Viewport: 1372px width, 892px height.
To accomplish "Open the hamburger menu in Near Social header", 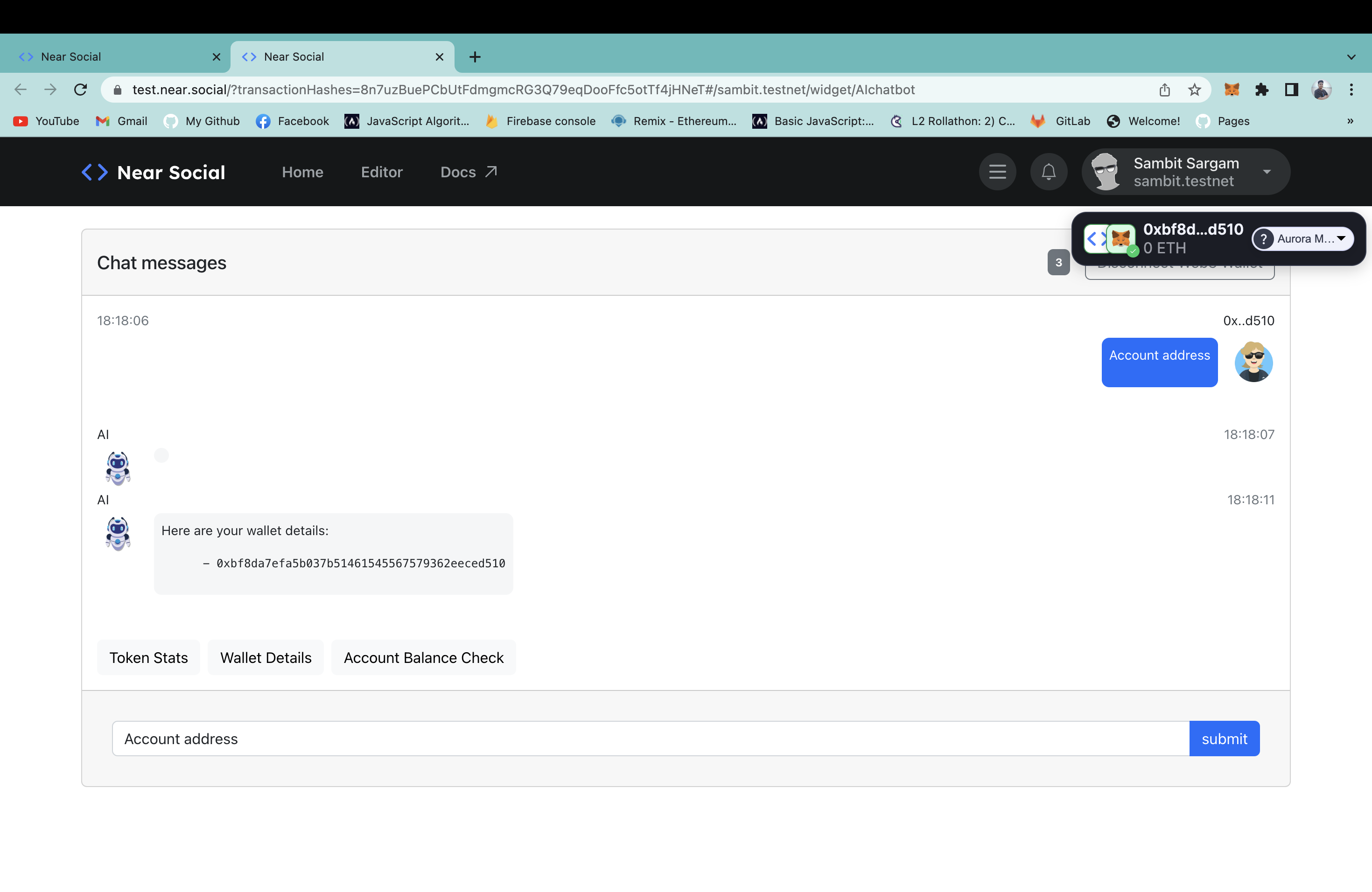I will click(997, 172).
